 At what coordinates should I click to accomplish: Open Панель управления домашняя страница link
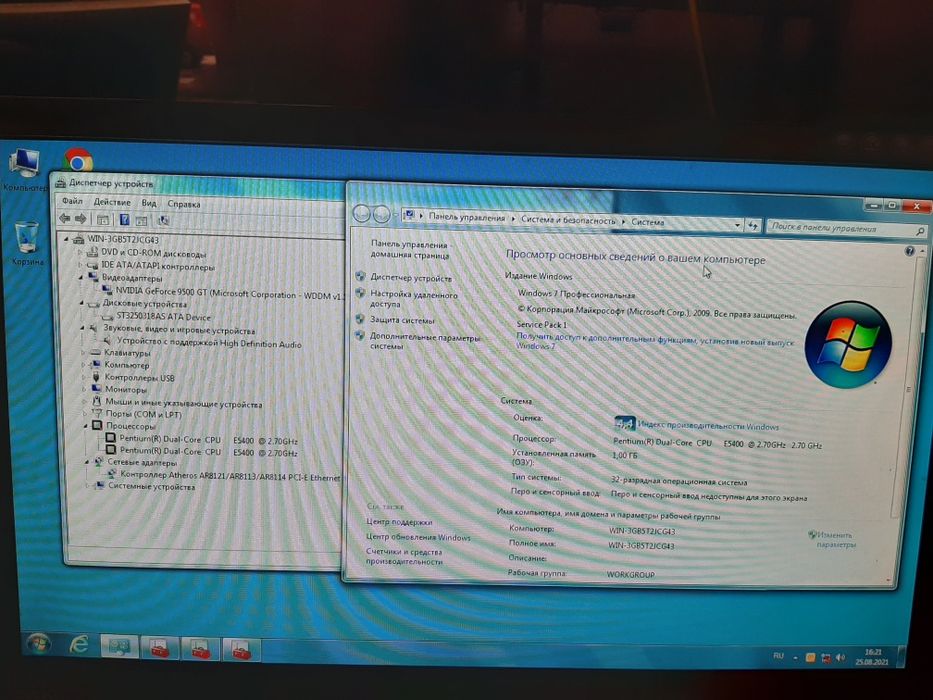pyautogui.click(x=410, y=250)
